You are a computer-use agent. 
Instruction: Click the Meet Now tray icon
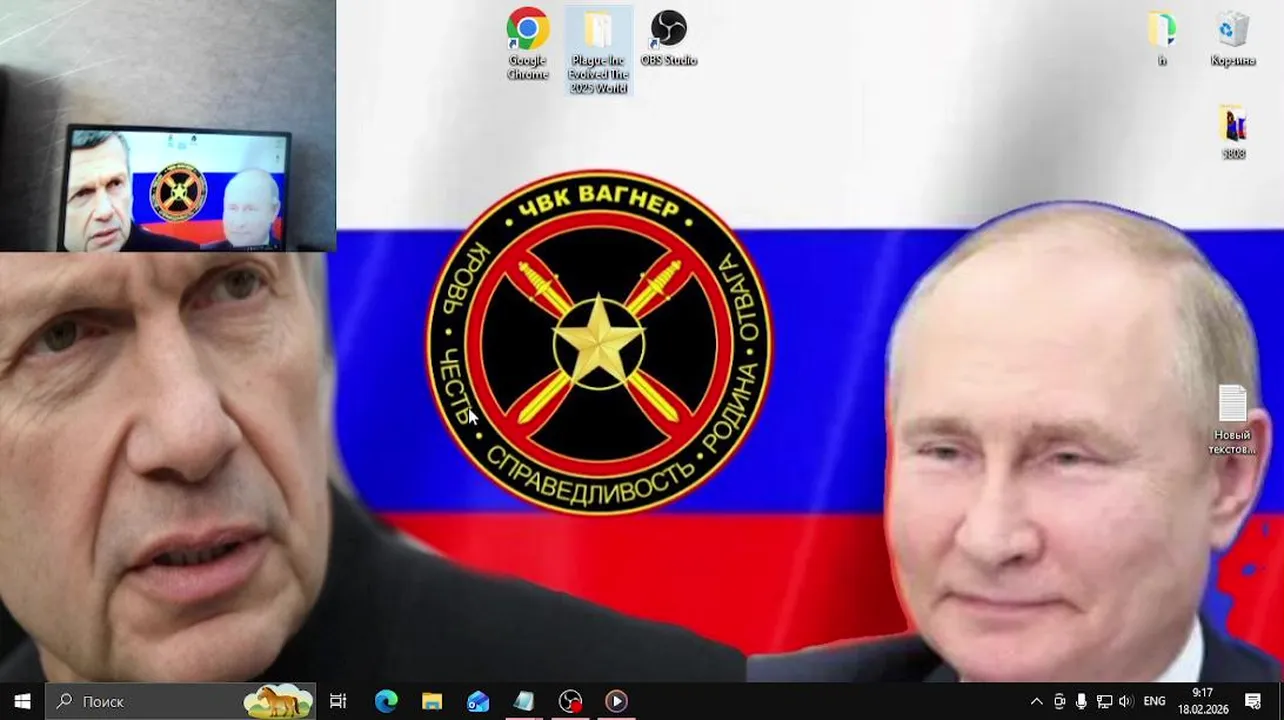[1059, 702]
